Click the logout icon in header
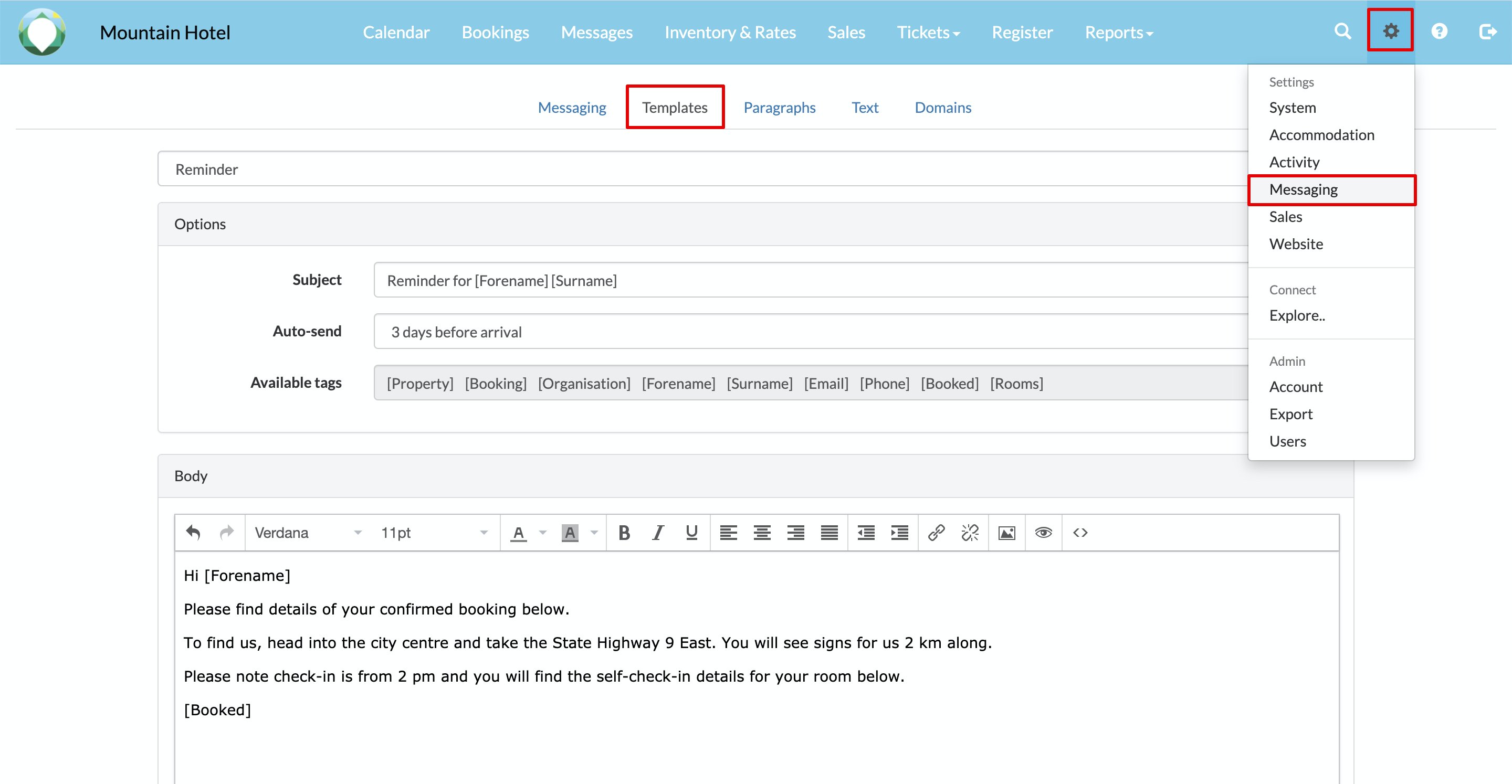Screen dimensions: 1512x784 point(1487,31)
